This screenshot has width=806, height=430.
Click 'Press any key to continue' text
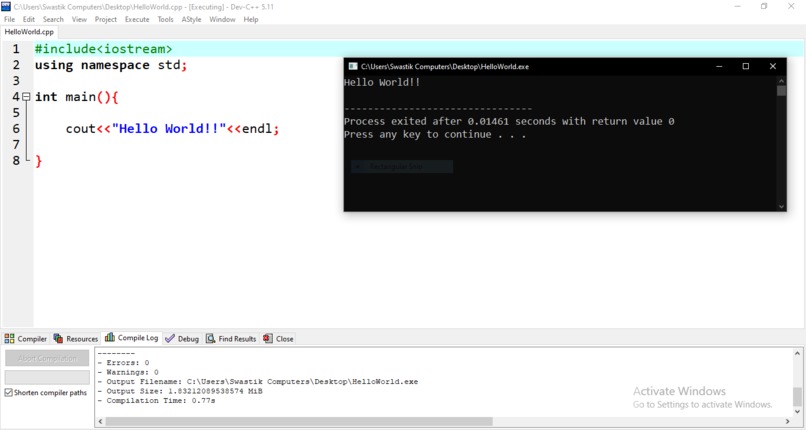click(x=435, y=135)
